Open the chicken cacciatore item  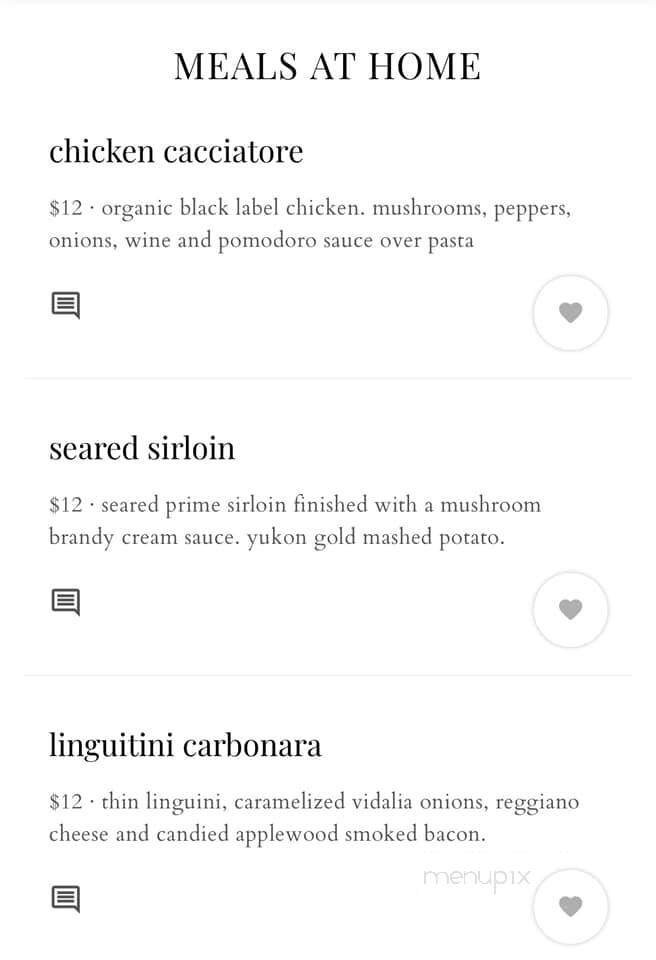[176, 151]
